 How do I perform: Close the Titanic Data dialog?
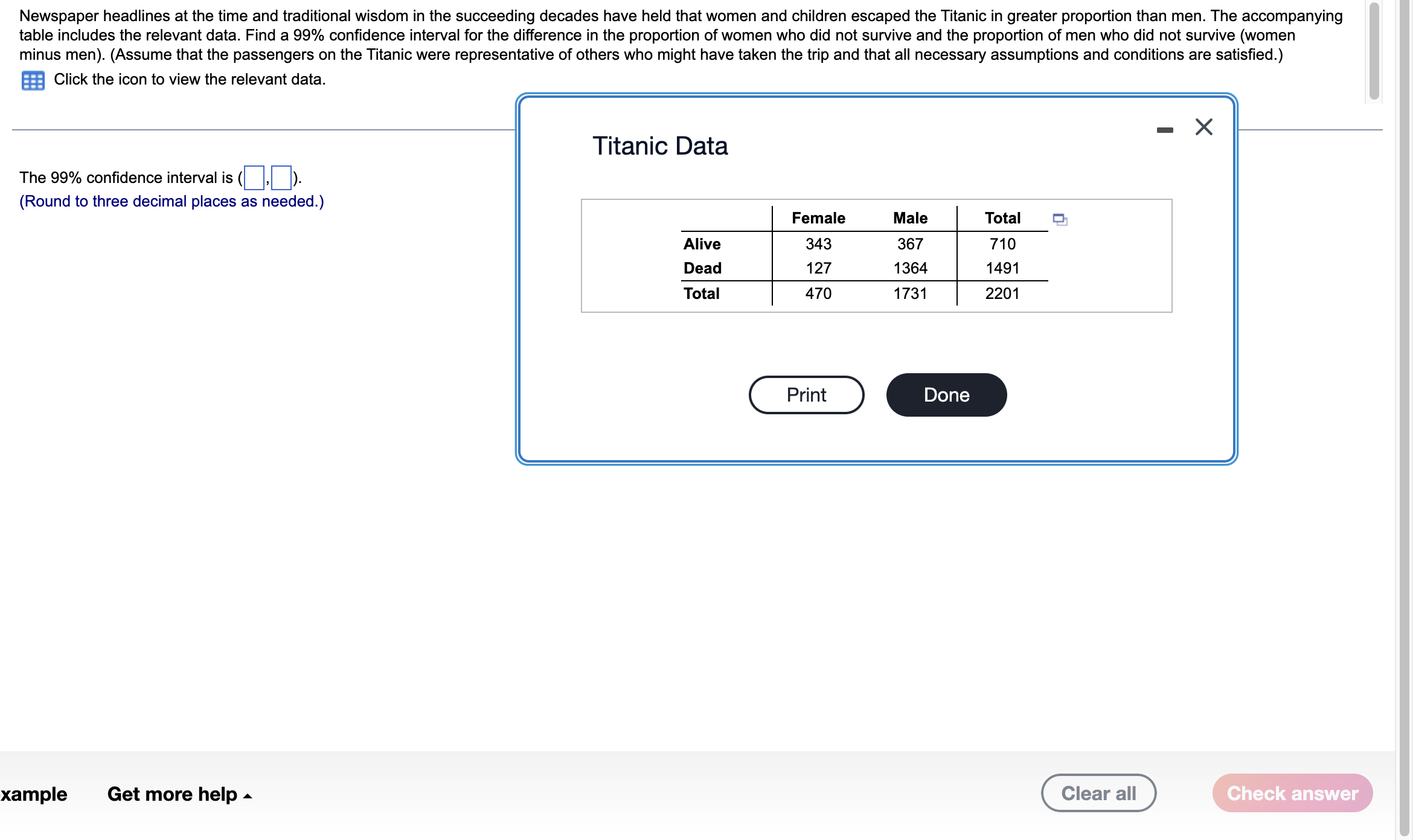pos(1203,127)
